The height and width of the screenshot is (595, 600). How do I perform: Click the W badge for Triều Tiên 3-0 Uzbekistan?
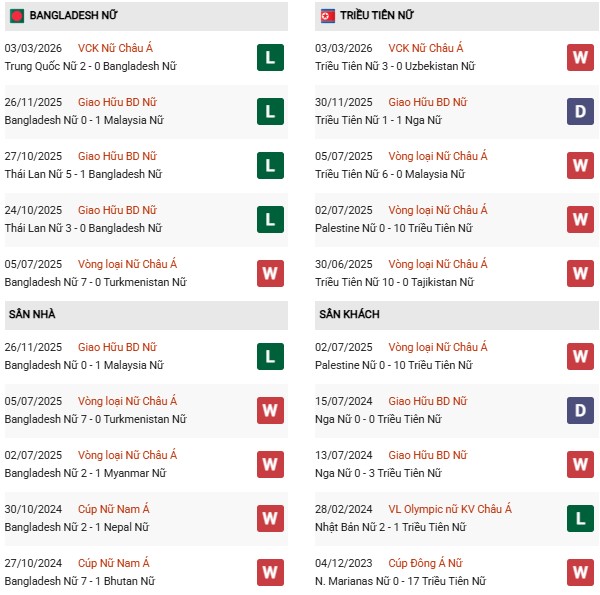[x=580, y=57]
